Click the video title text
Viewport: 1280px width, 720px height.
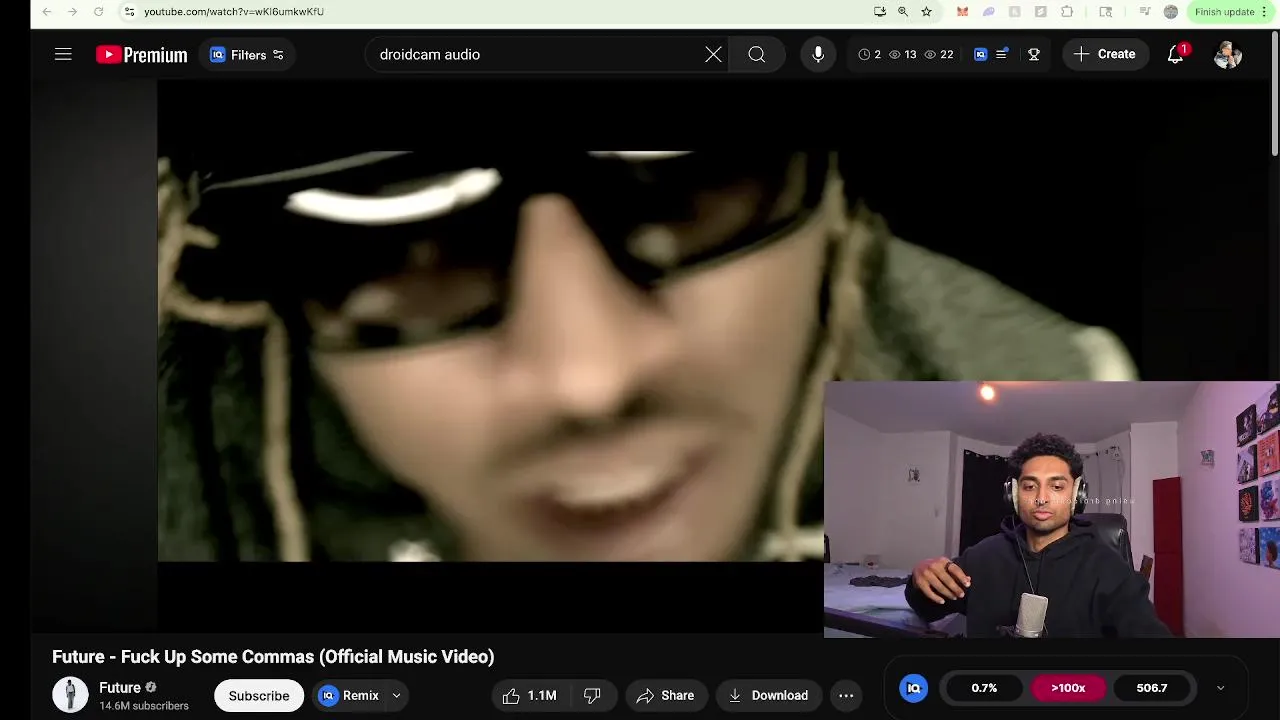point(273,657)
